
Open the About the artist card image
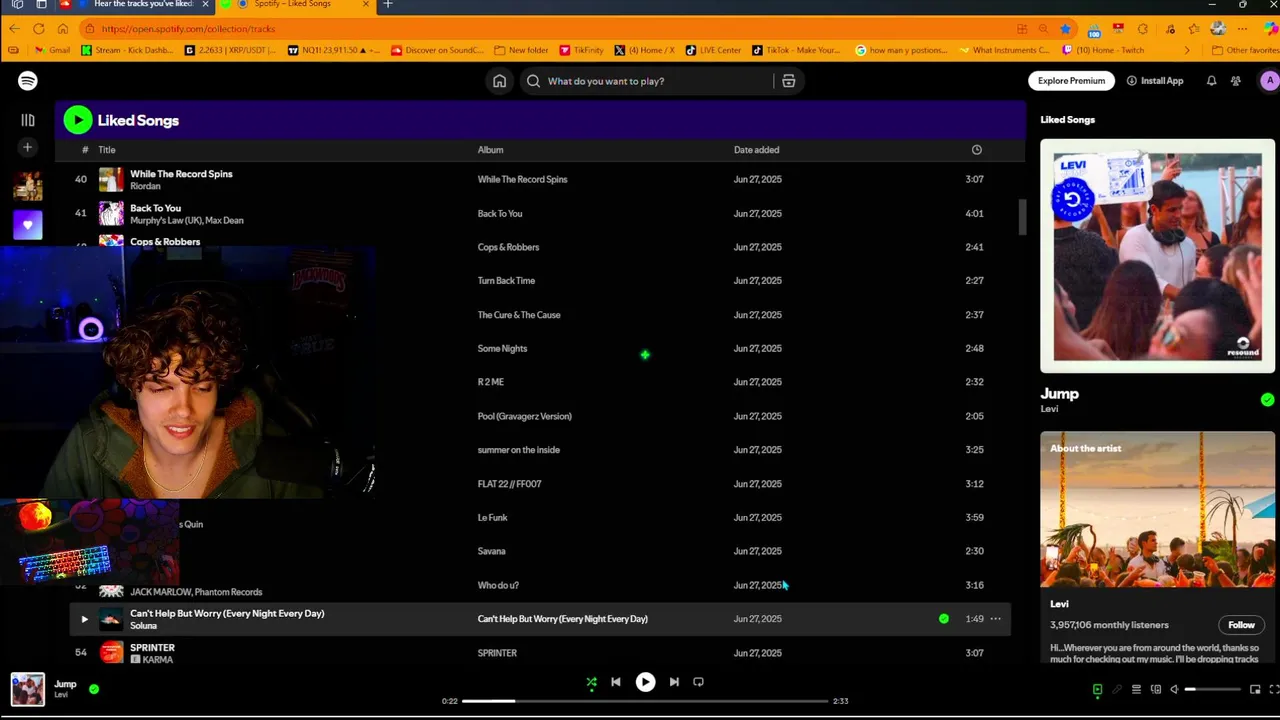(1157, 510)
